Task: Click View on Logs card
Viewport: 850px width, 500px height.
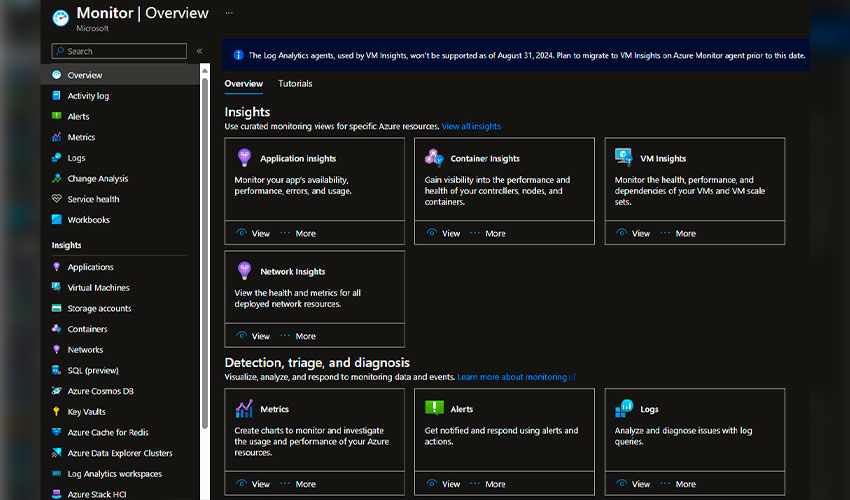Action: [x=633, y=484]
